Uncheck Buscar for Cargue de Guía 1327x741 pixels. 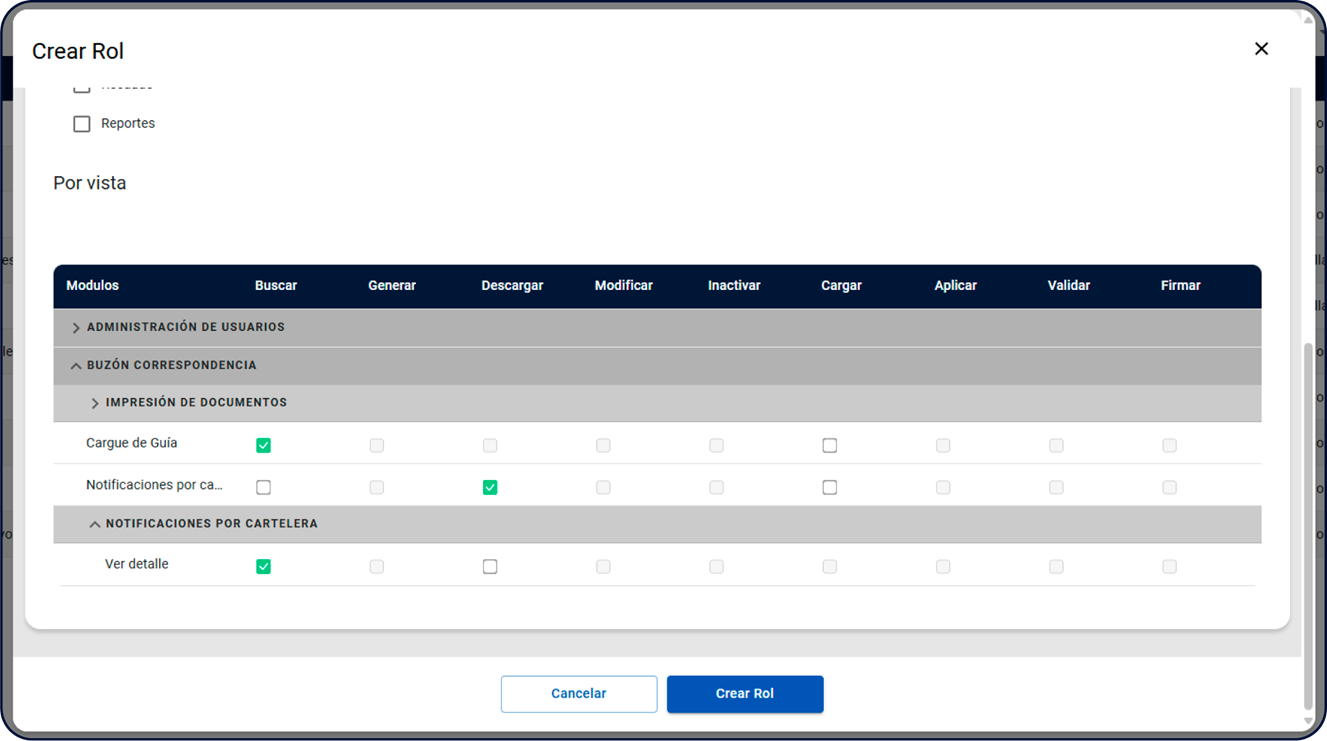263,445
